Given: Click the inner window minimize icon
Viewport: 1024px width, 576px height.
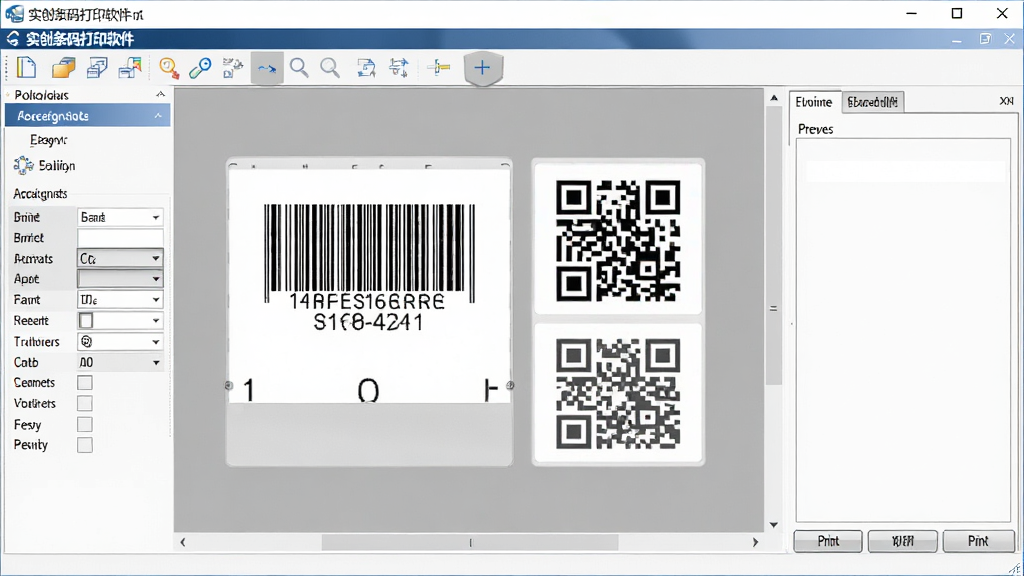Looking at the screenshot, I should point(957,40).
